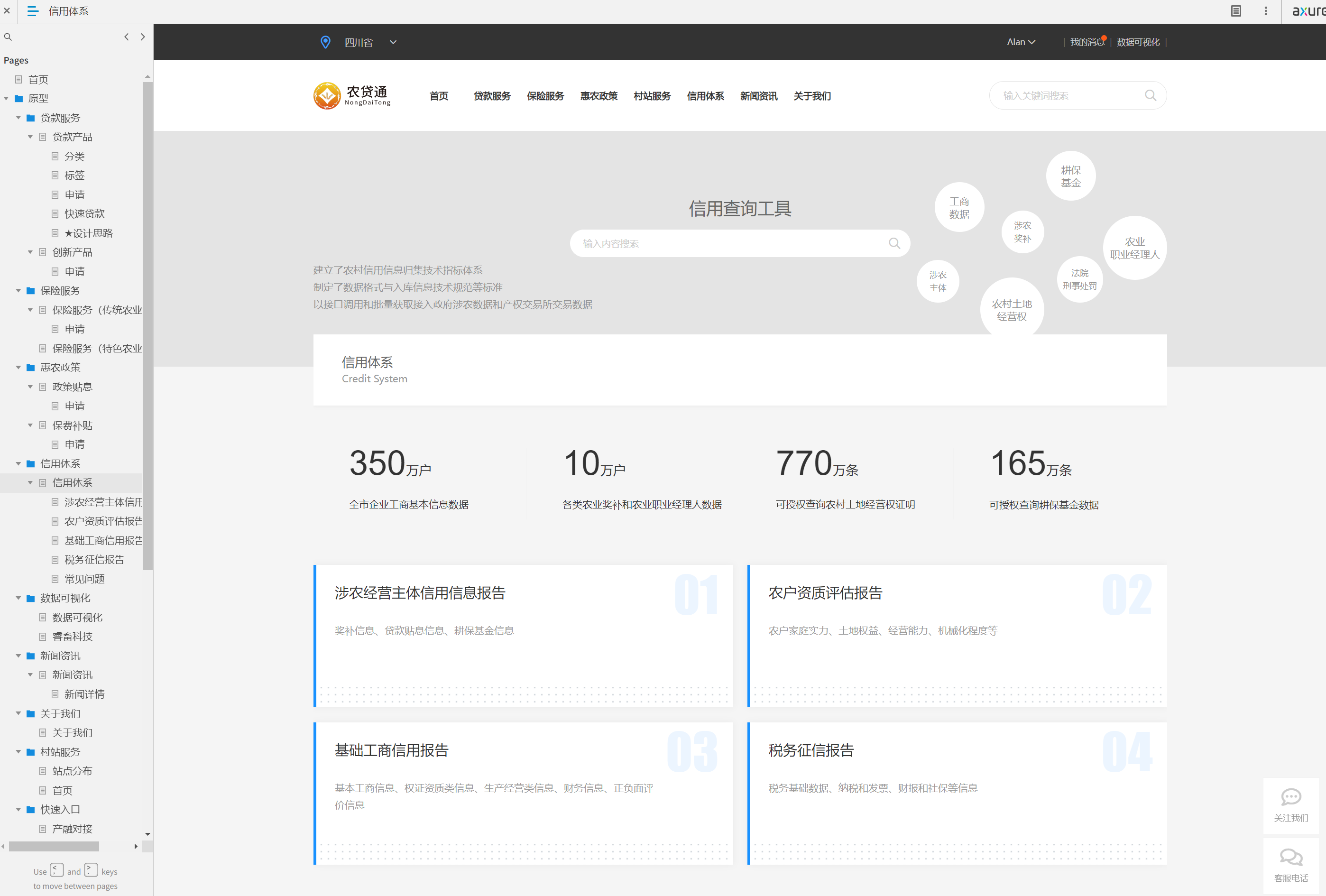This screenshot has width=1326, height=896.
Task: Click the sidebar search magnifier icon
Action: click(x=8, y=37)
